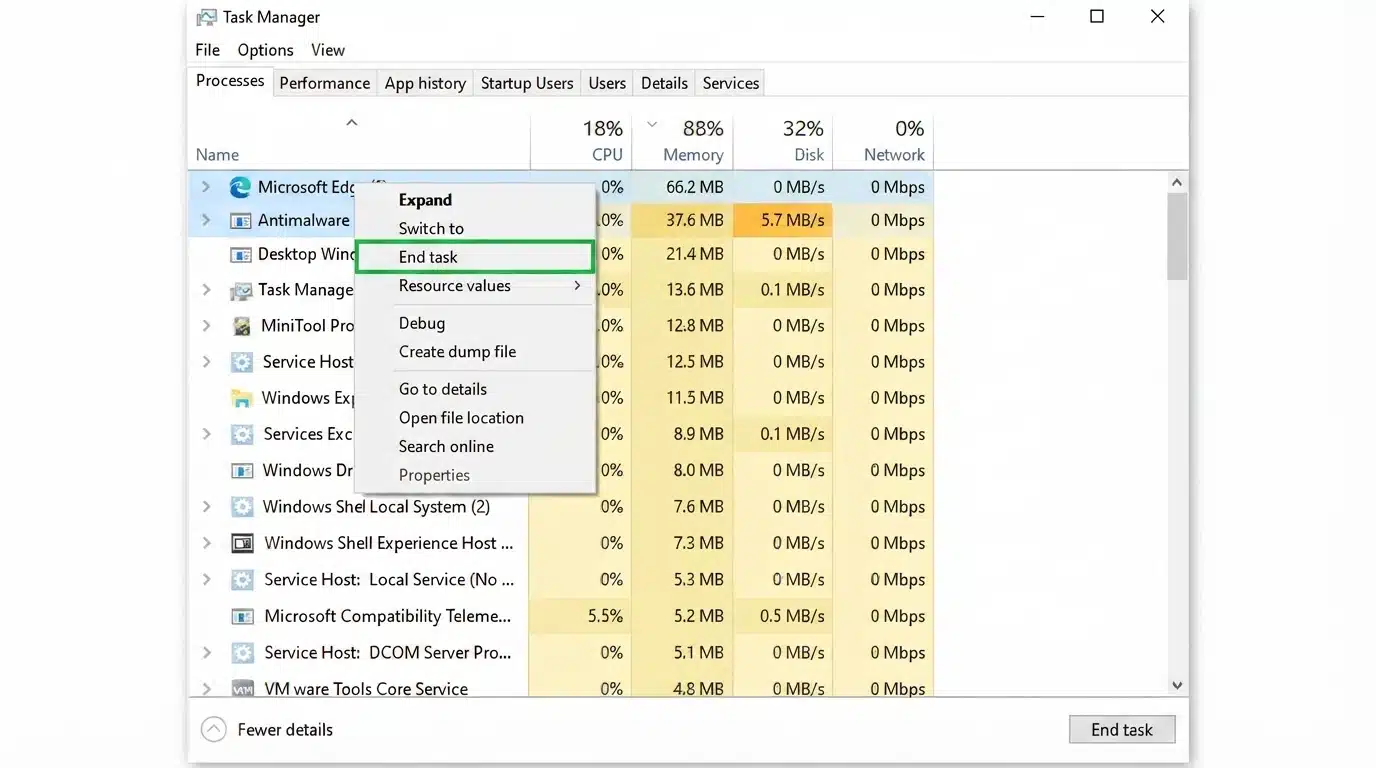Click the Windows Shell Experience Host icon
Screen dimensions: 1376x768
[242, 543]
